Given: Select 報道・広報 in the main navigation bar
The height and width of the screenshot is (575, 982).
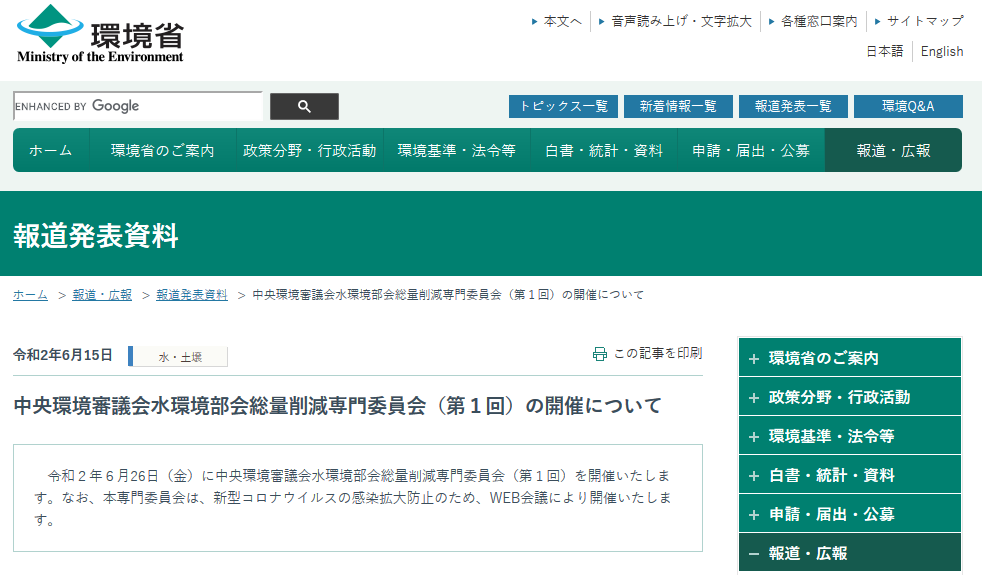Looking at the screenshot, I should [x=893, y=151].
